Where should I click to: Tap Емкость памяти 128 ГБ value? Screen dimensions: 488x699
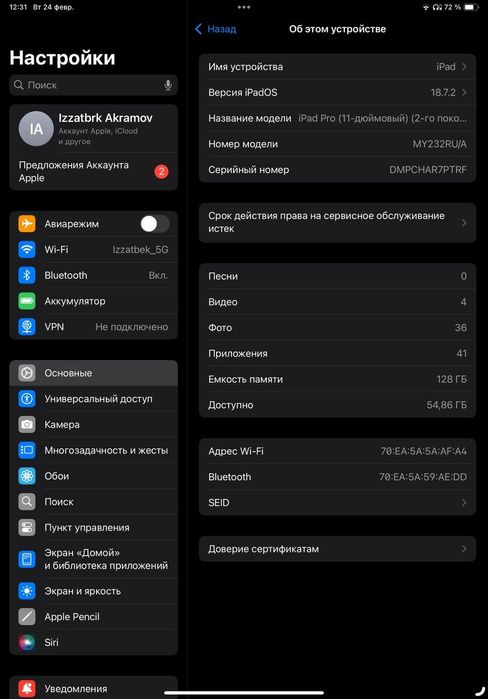point(451,379)
